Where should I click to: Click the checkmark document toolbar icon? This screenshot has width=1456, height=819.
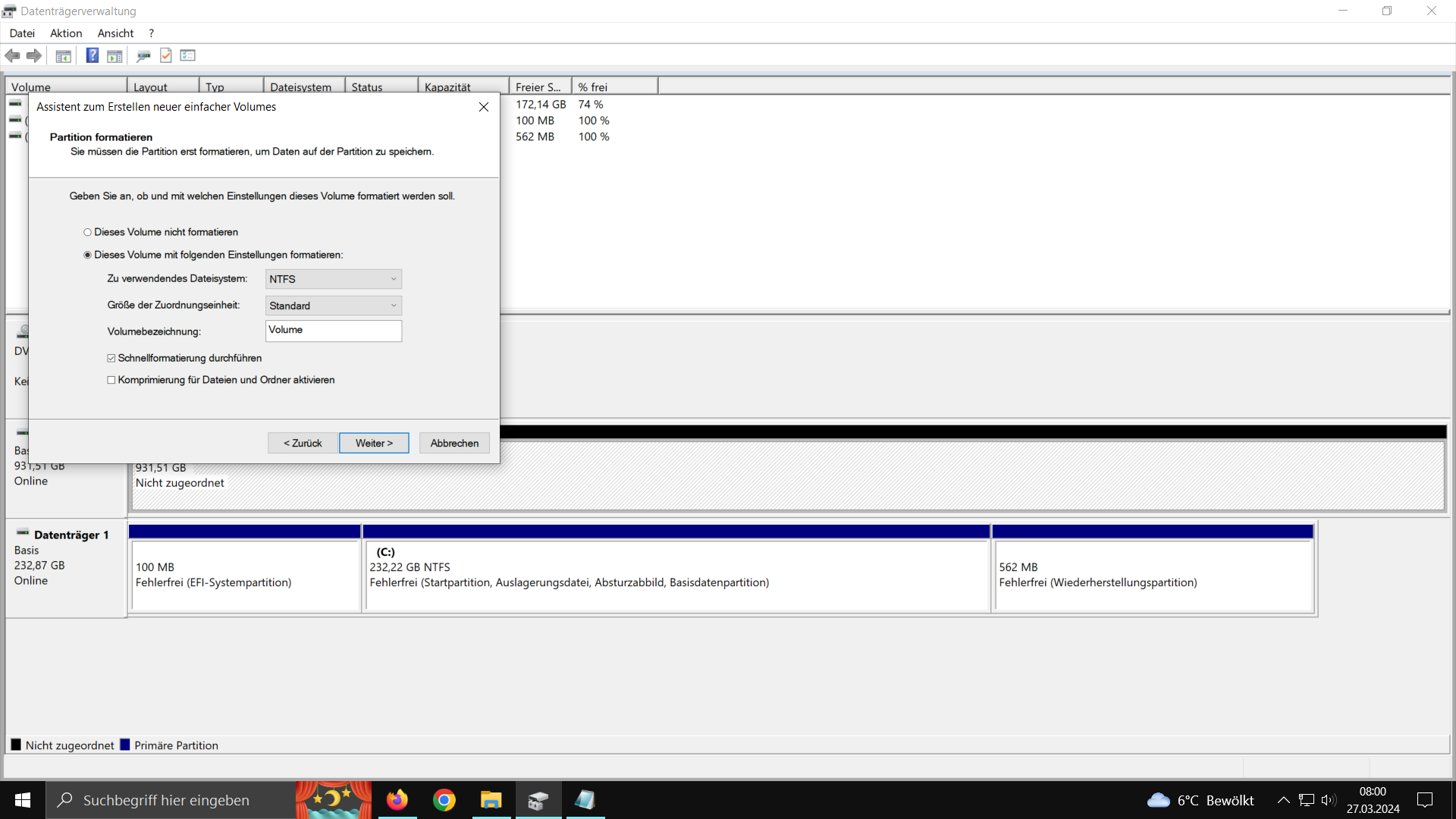[x=166, y=55]
